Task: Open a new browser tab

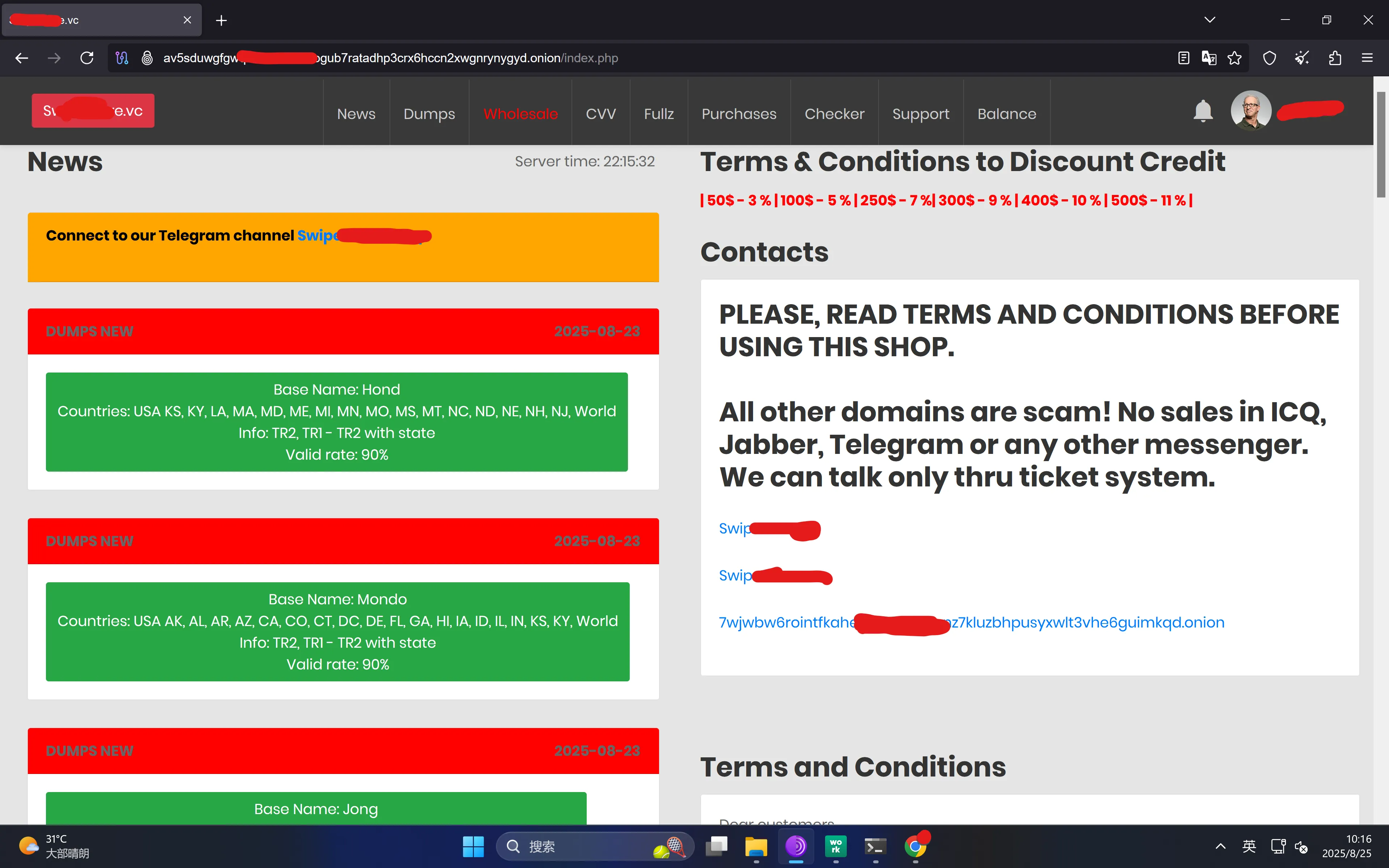Action: coord(221,21)
